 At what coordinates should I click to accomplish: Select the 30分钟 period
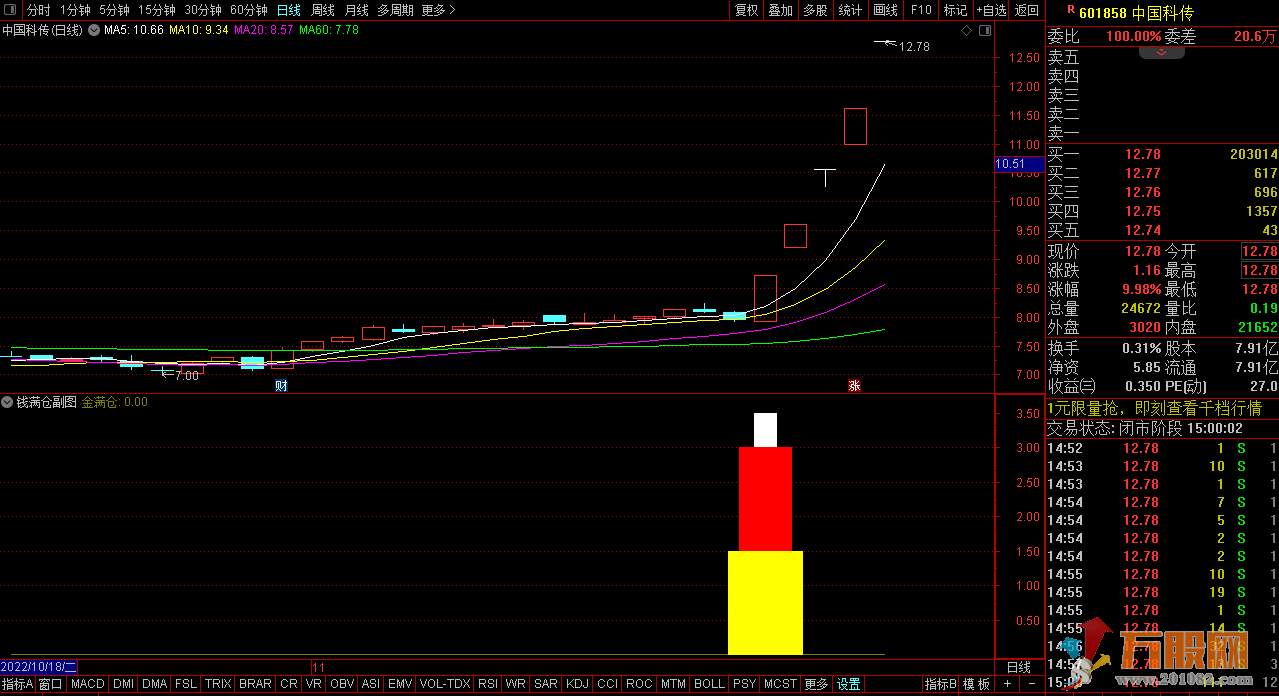pos(203,10)
